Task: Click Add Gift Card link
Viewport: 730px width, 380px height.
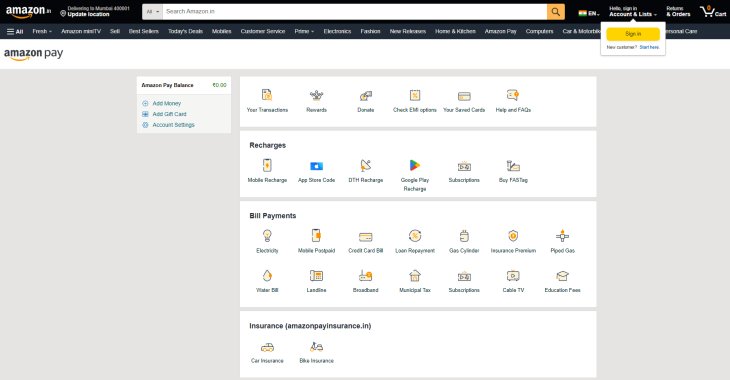Action: (x=169, y=114)
